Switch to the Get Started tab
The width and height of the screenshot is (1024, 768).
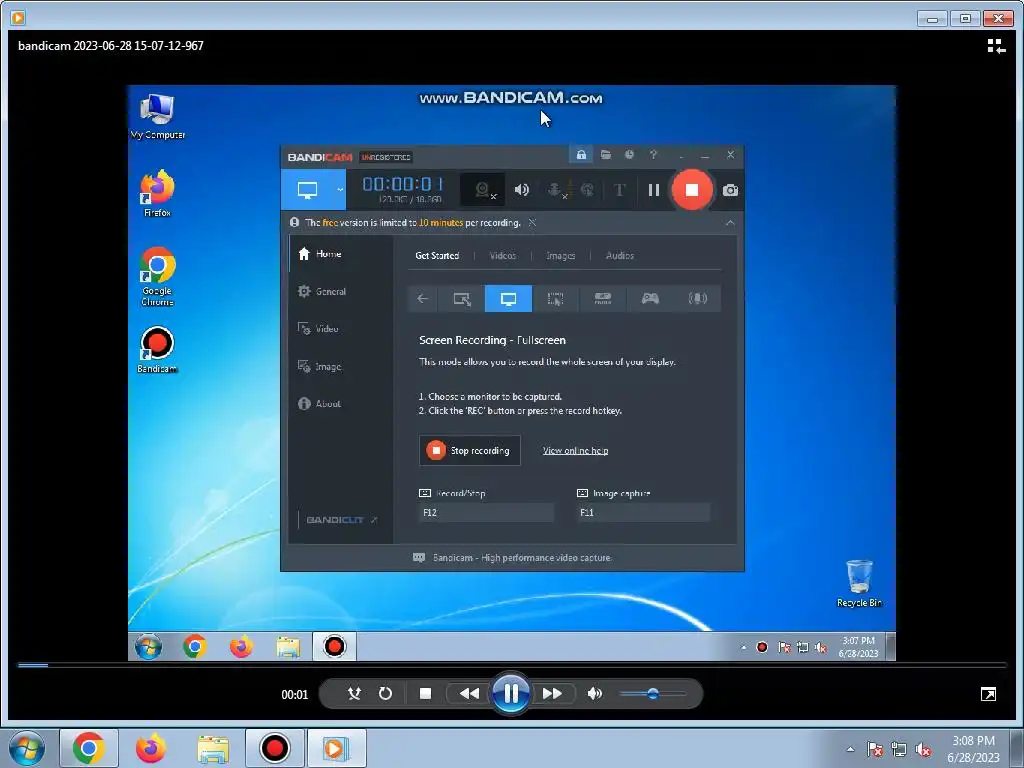(437, 255)
